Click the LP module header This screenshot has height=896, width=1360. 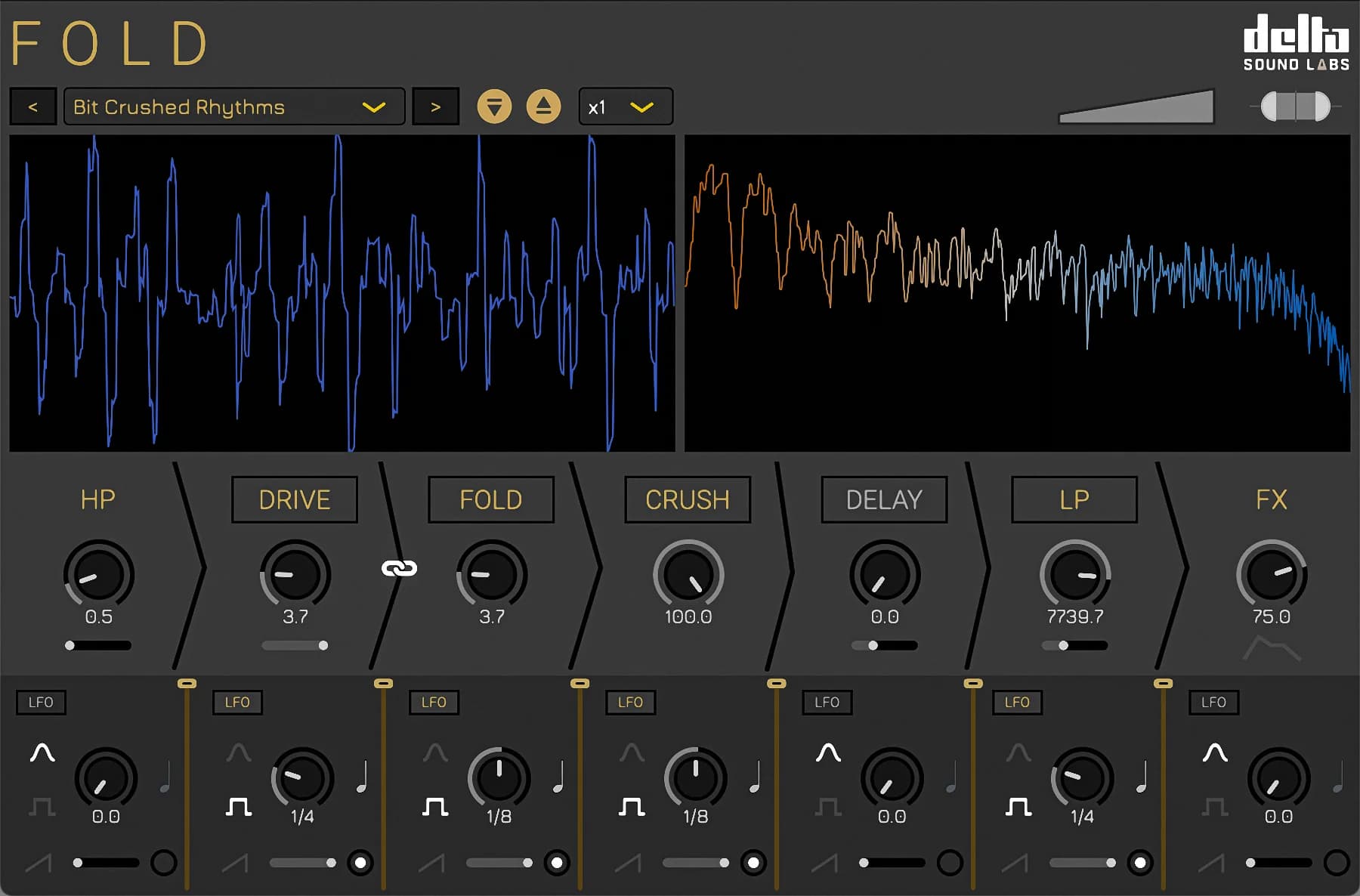pos(1074,499)
